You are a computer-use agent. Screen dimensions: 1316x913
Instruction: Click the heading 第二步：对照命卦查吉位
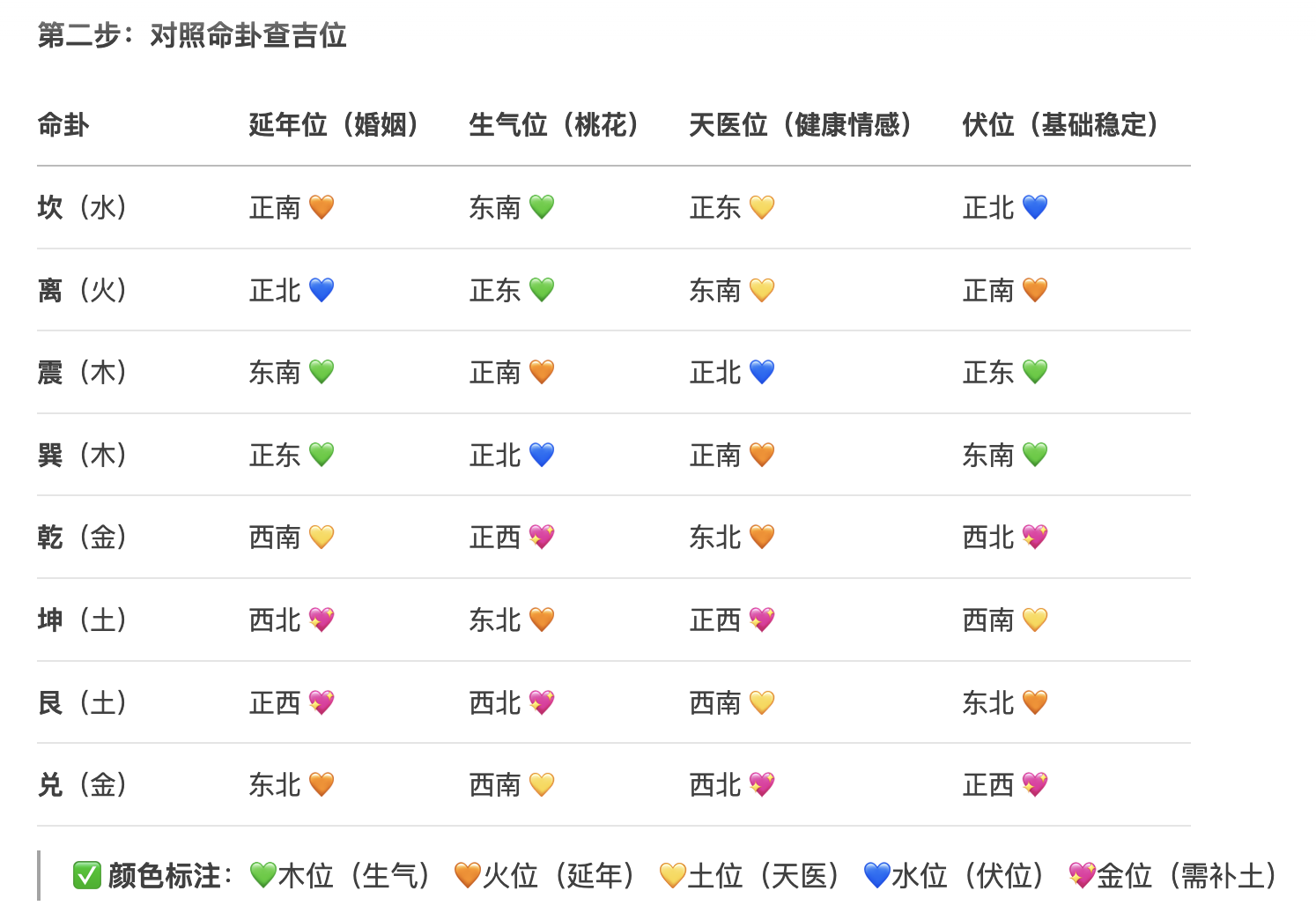click(192, 35)
